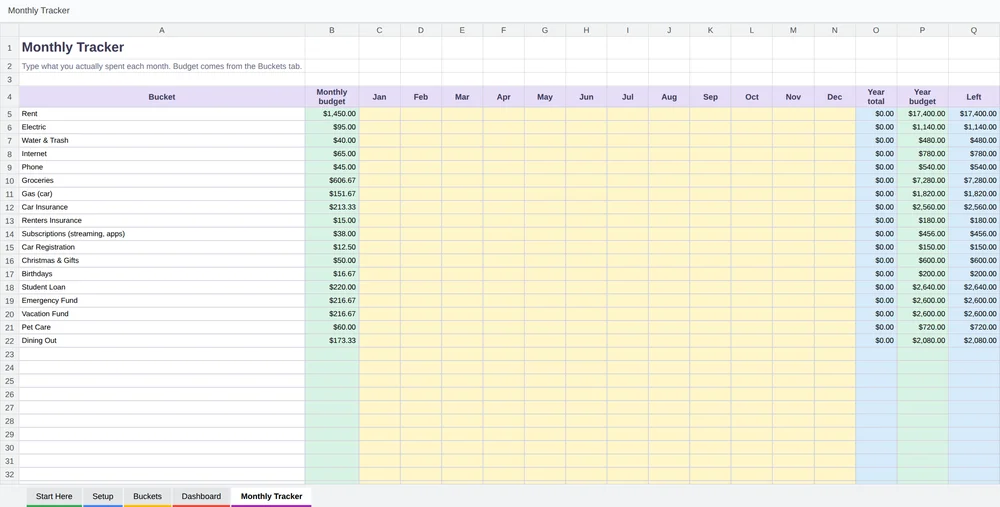Click the Monthly Tracker title cell
The image size is (1000, 507).
click(162, 47)
